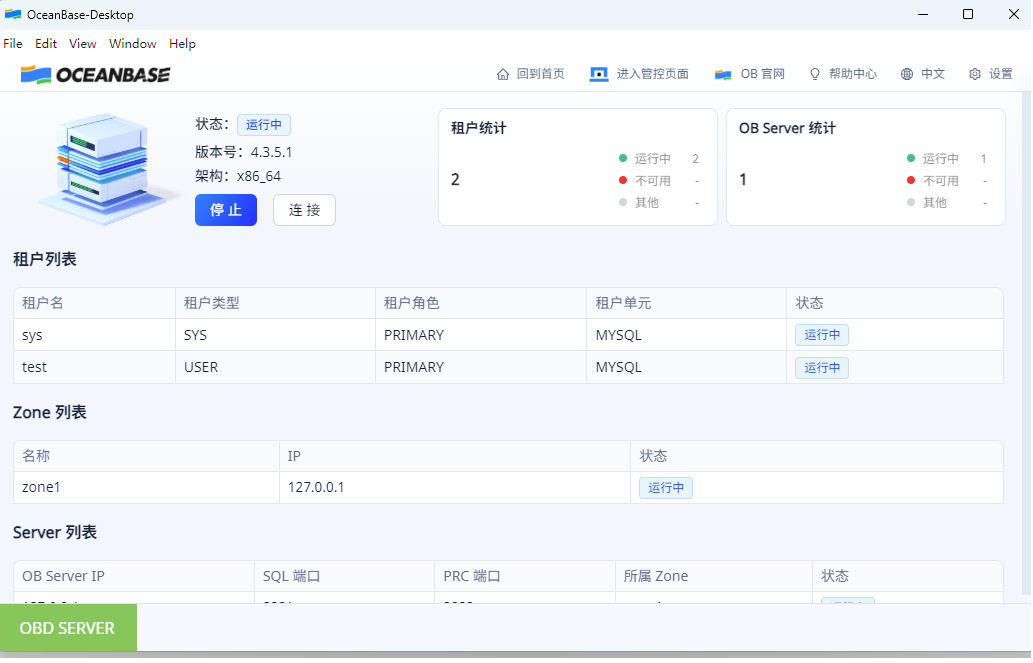
Task: Maximize the OceanBase-Desktop window
Action: (x=968, y=14)
